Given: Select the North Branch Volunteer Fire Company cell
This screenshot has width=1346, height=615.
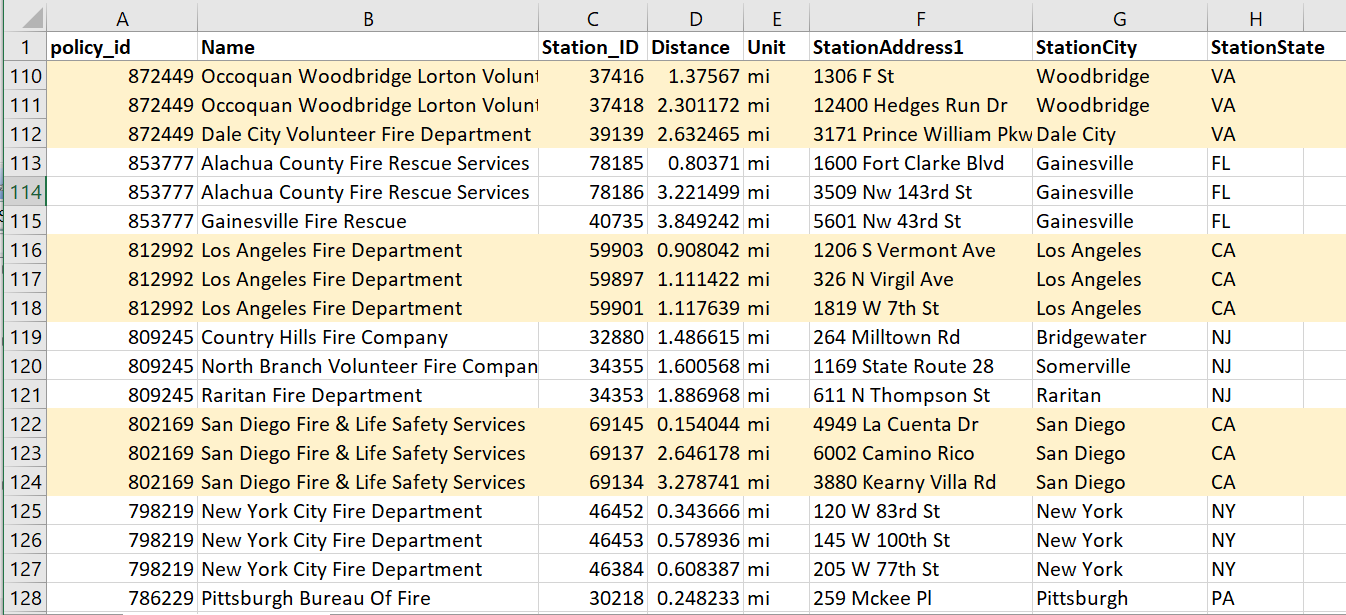Looking at the screenshot, I should pyautogui.click(x=368, y=366).
